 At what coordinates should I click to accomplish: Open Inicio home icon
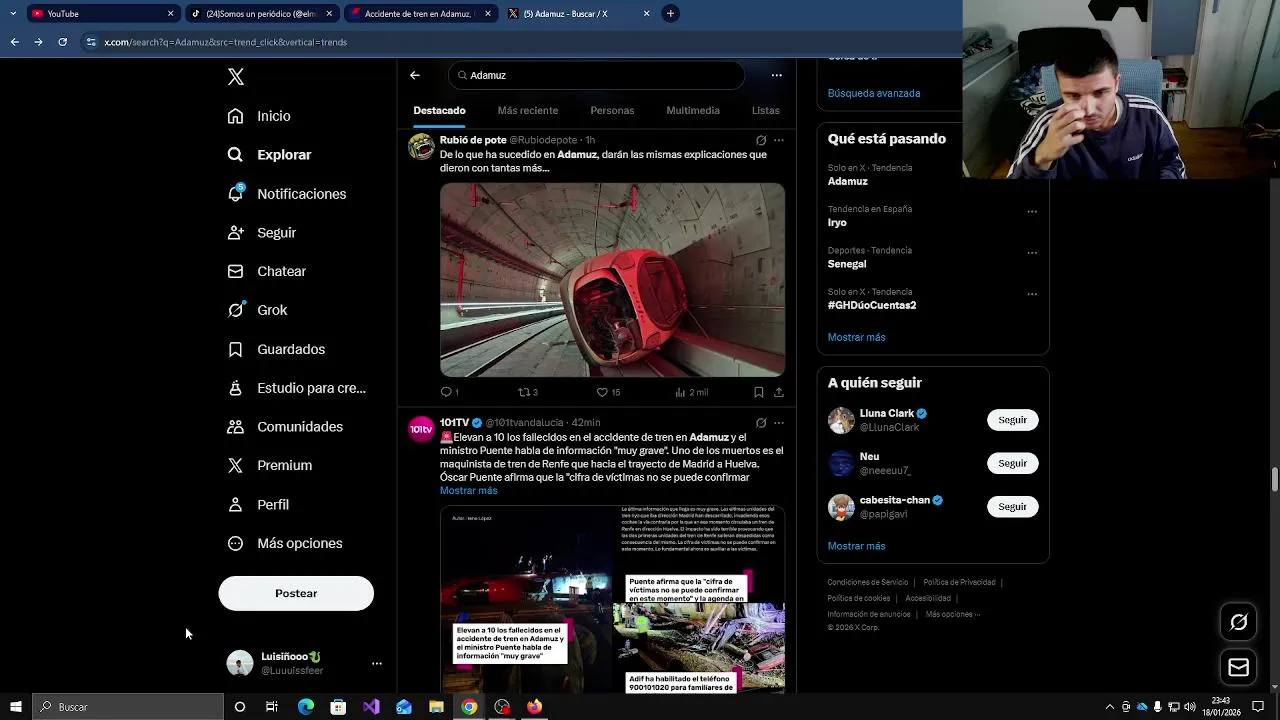coord(235,116)
